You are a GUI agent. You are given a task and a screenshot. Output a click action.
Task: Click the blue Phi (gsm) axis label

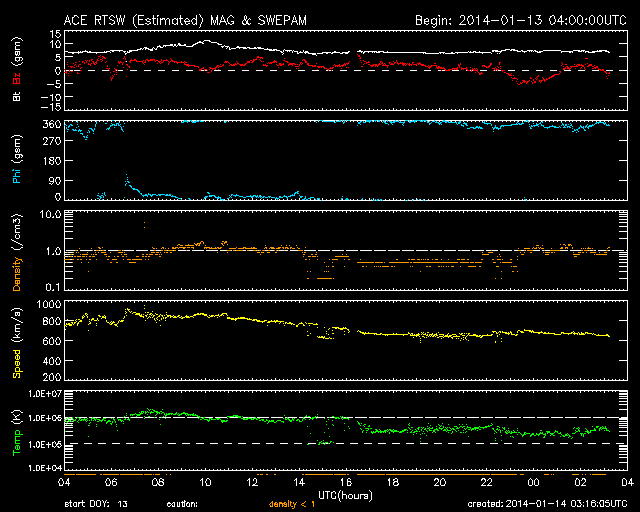tap(18, 162)
